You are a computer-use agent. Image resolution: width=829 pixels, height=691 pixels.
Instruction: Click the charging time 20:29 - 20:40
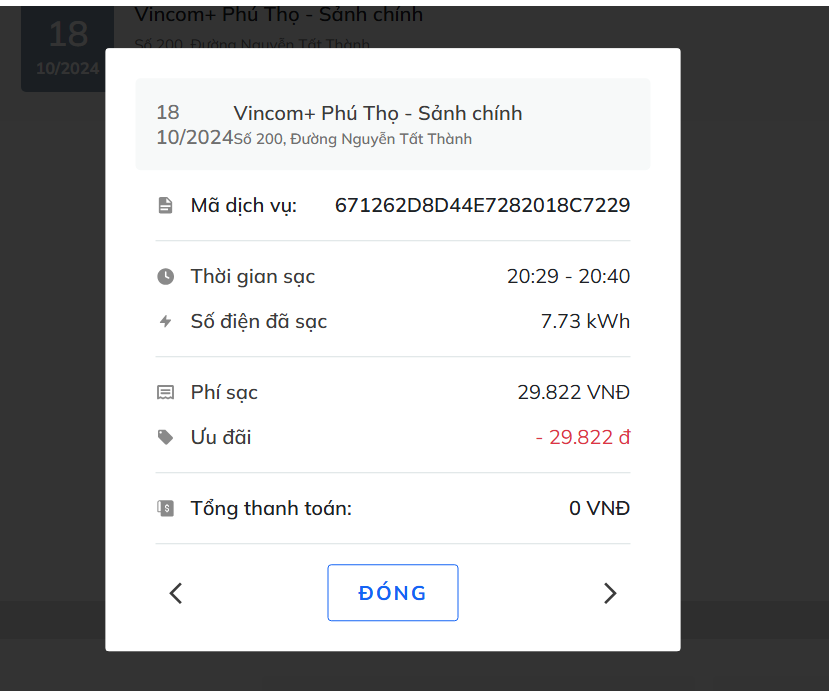568,276
